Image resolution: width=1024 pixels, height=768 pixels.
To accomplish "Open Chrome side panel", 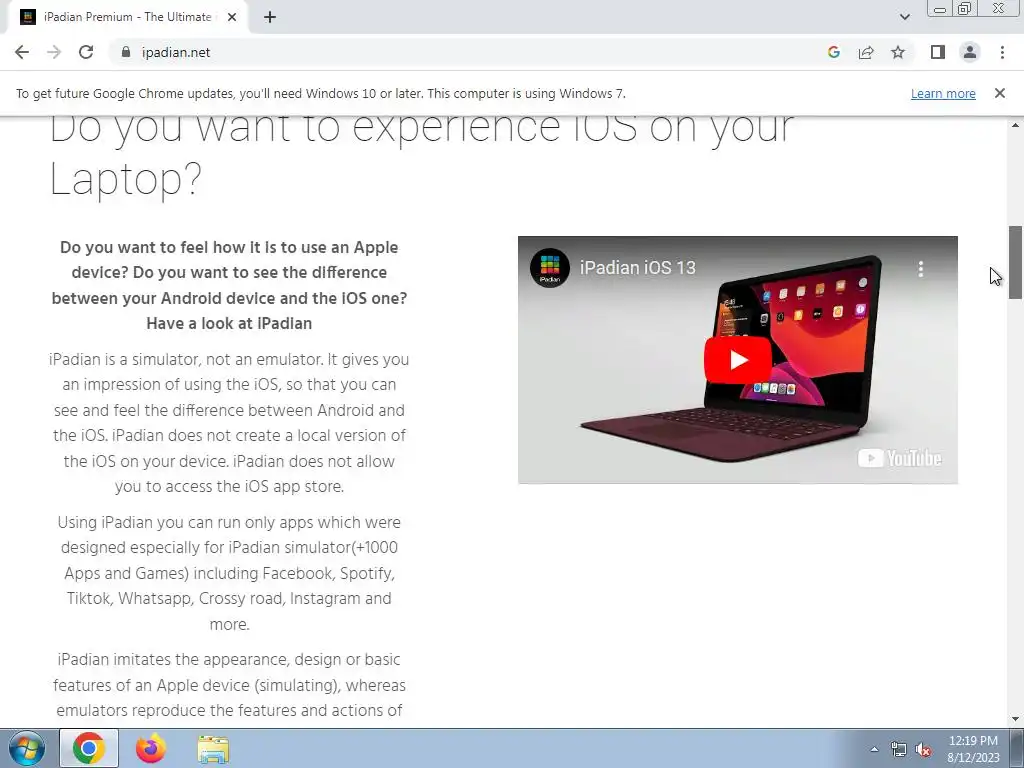I will tap(938, 52).
